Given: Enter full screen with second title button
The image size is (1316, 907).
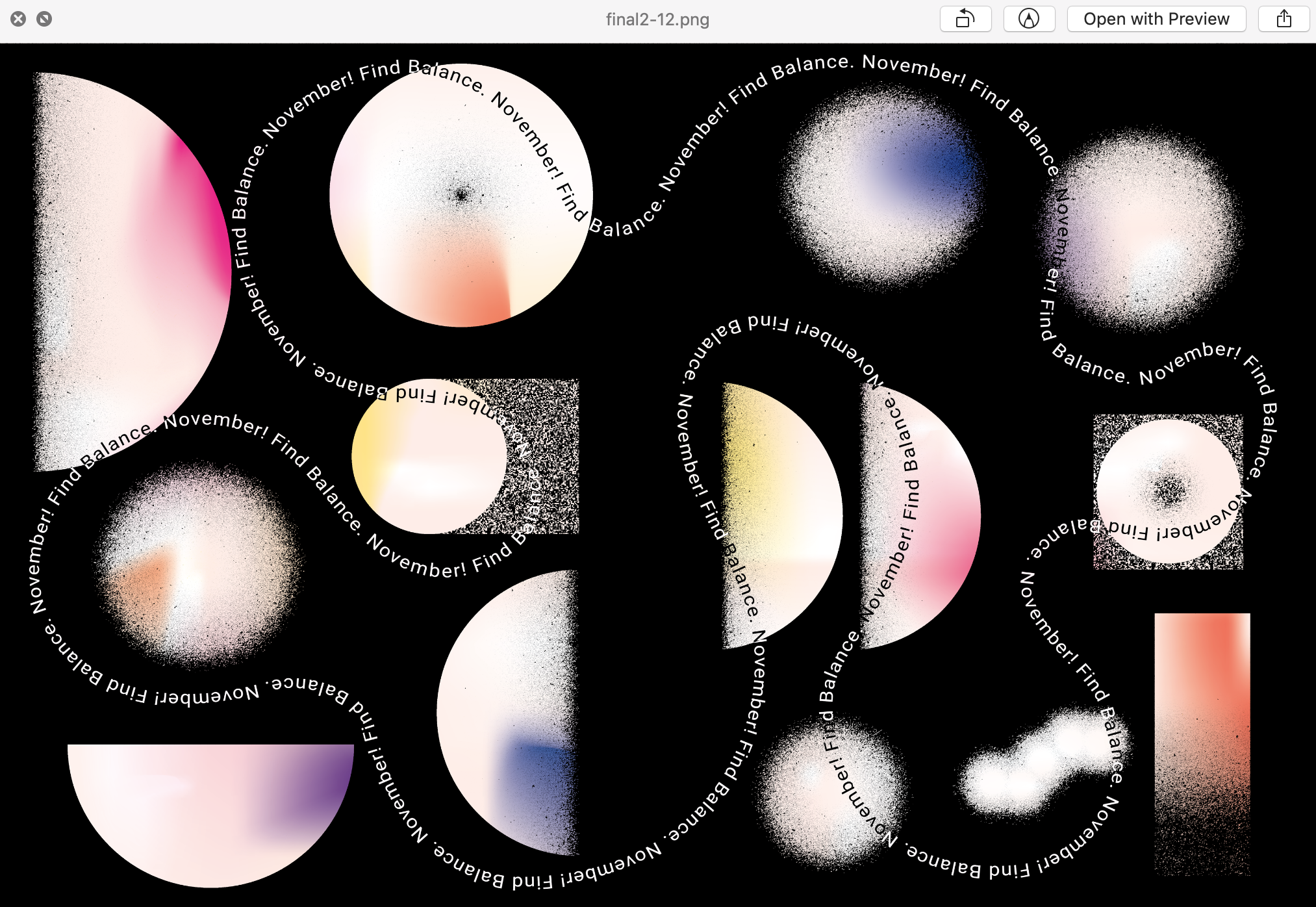Looking at the screenshot, I should [x=44, y=19].
